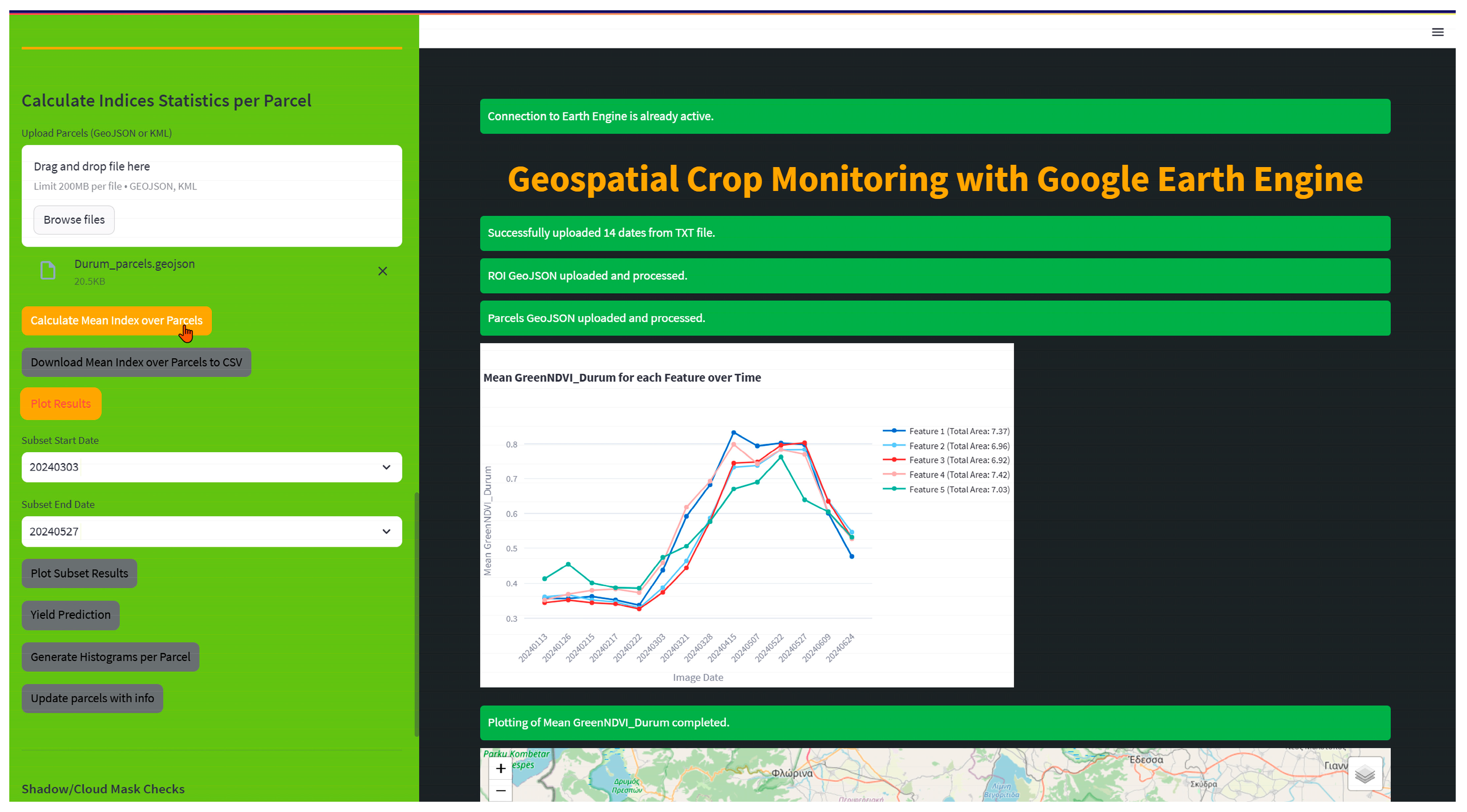Image resolution: width=1467 pixels, height=812 pixels.
Task: Click Plot Subset Results button
Action: point(80,573)
